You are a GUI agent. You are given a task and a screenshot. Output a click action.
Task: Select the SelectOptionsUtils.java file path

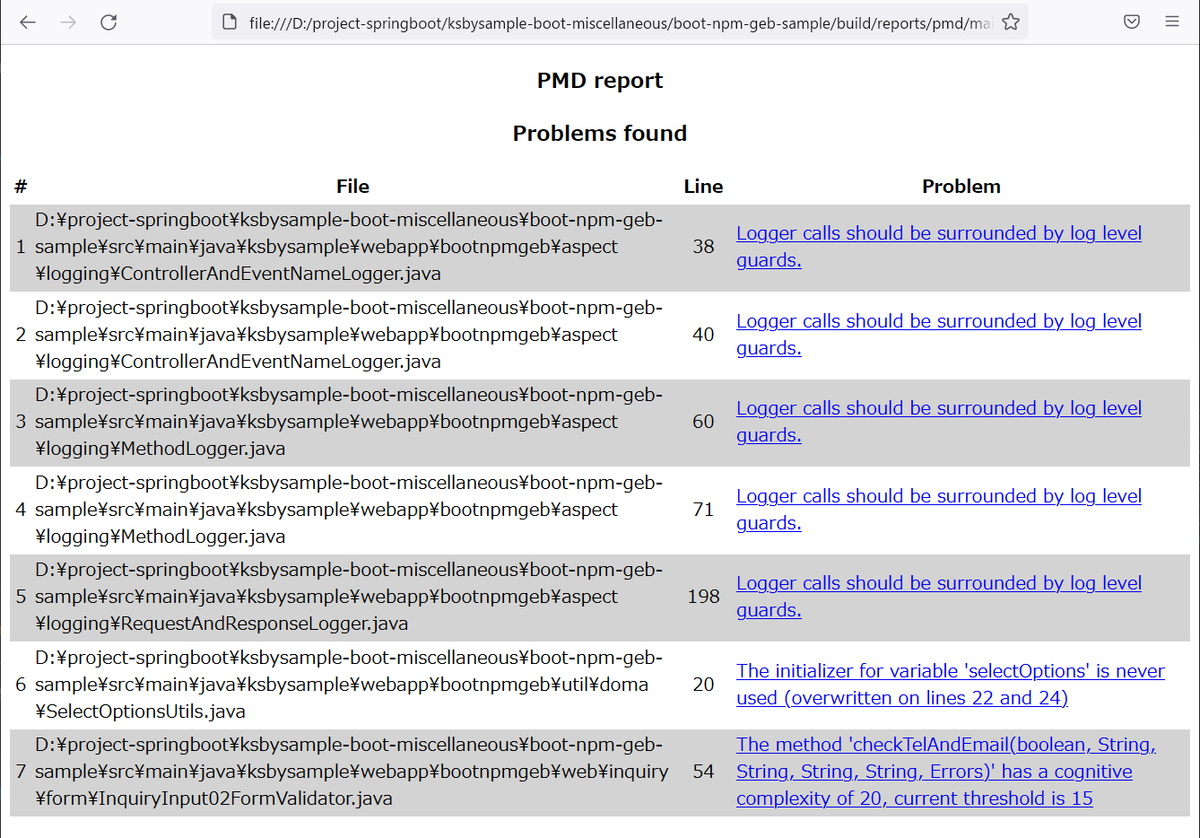349,684
